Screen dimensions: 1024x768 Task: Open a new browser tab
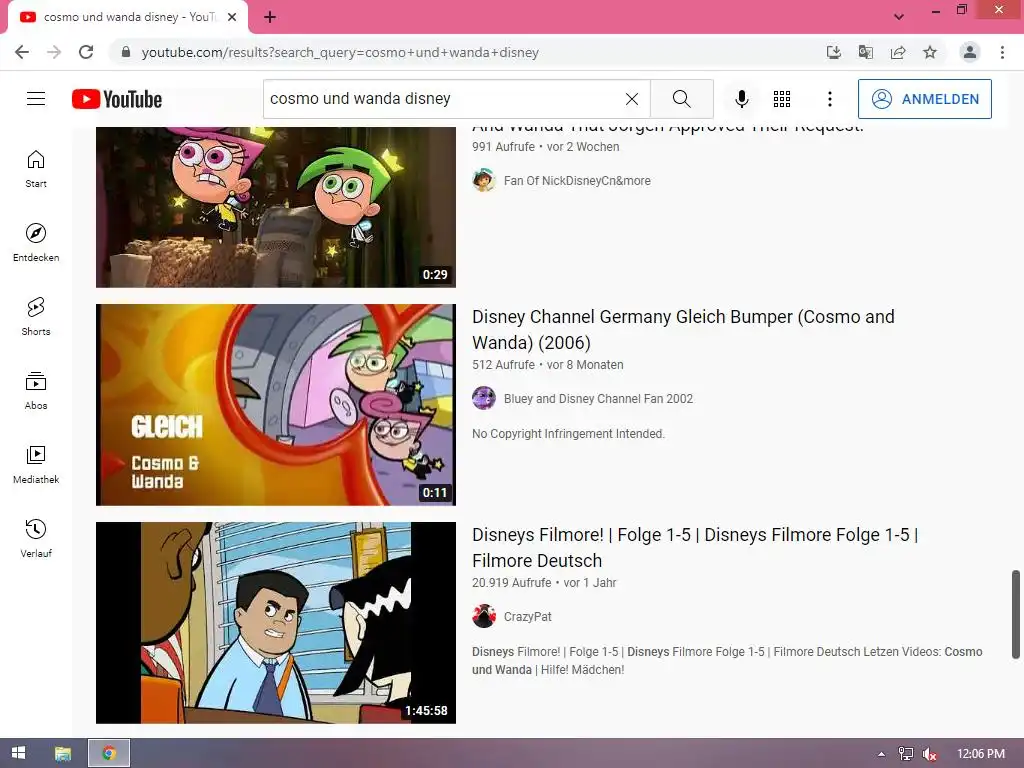270,18
